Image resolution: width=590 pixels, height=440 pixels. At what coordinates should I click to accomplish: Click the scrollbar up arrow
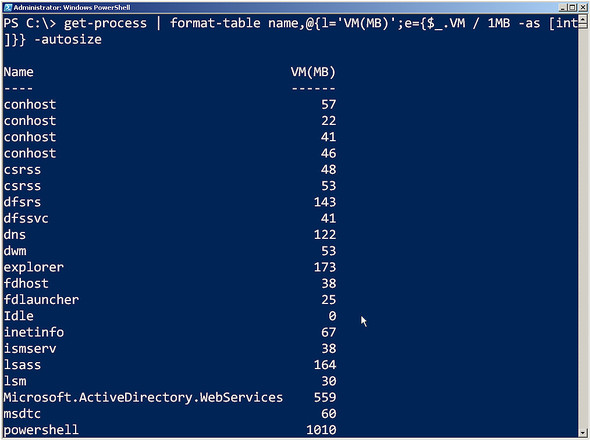click(x=583, y=18)
